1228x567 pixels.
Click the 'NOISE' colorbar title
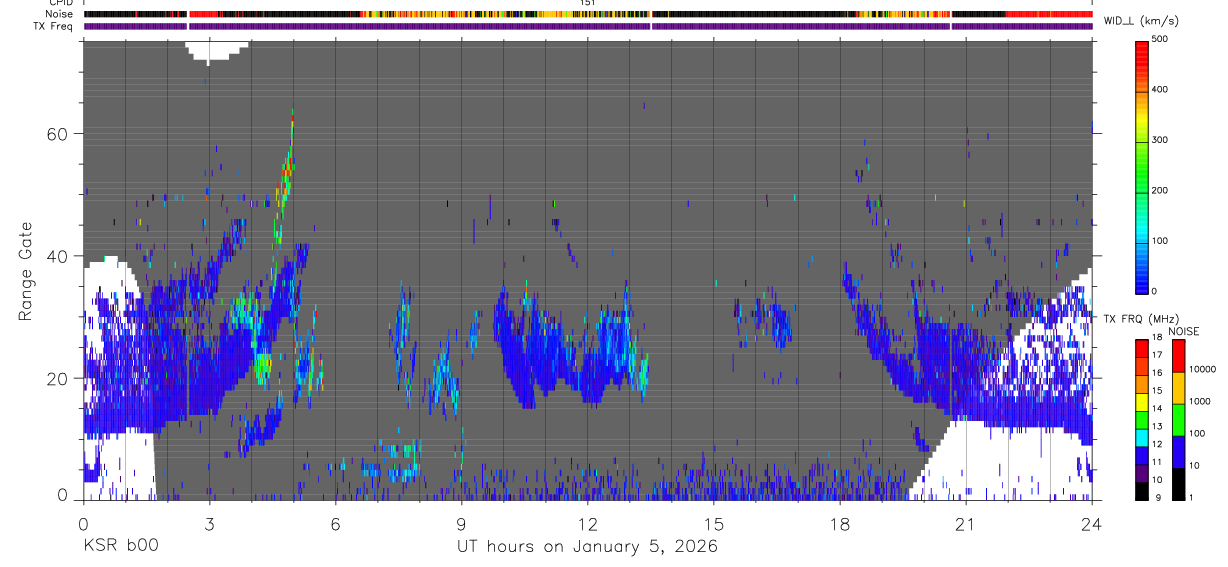[x=1183, y=331]
